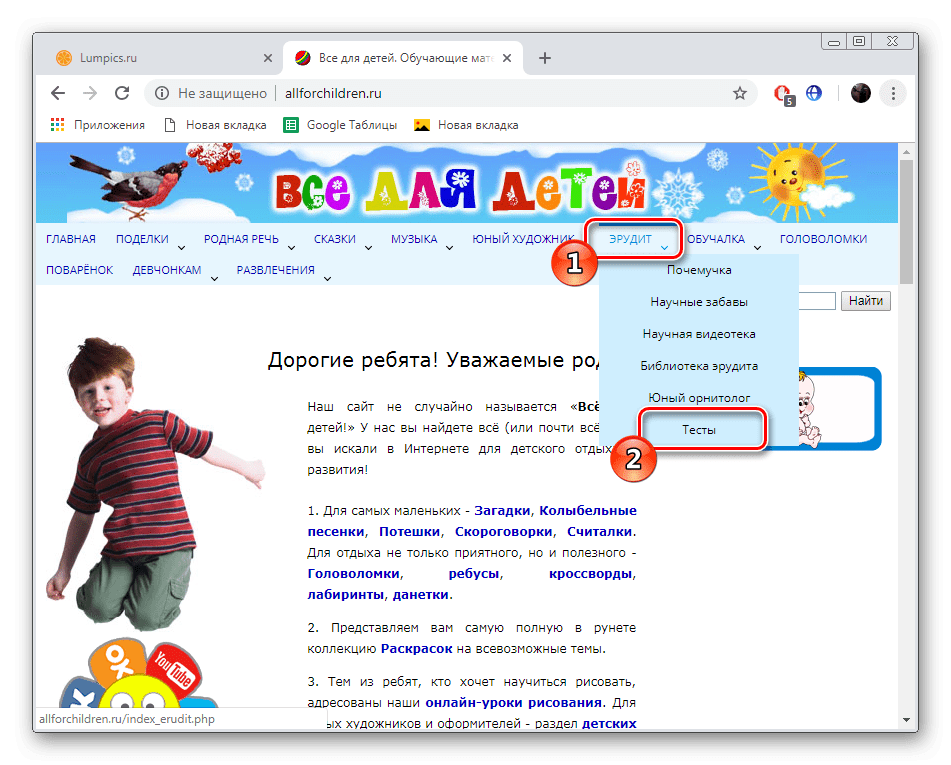Open the Chrome three-dot menu
The height and width of the screenshot is (765, 951).
point(893,92)
